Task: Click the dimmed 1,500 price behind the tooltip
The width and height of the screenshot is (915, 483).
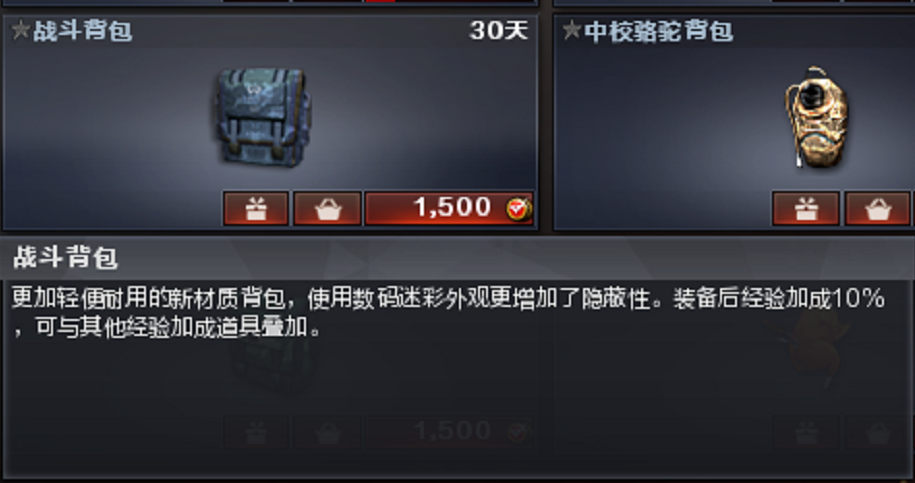Action: 449,432
